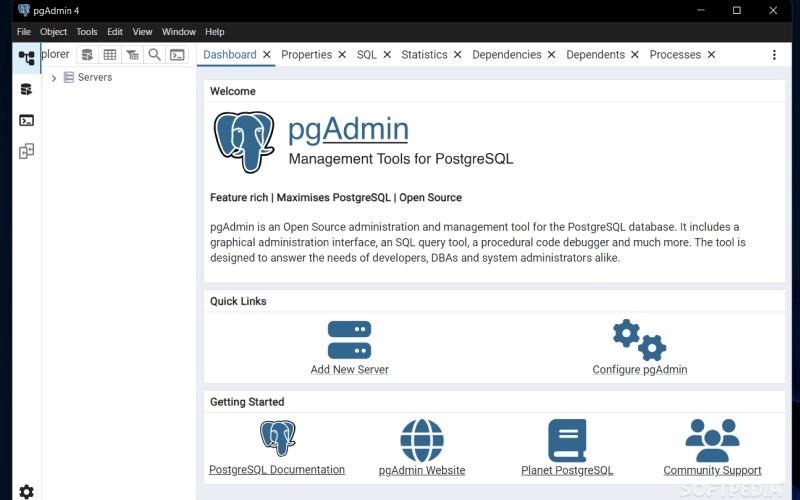The width and height of the screenshot is (800, 500).
Task: Click the Search Objects magnifier icon
Action: 155,55
